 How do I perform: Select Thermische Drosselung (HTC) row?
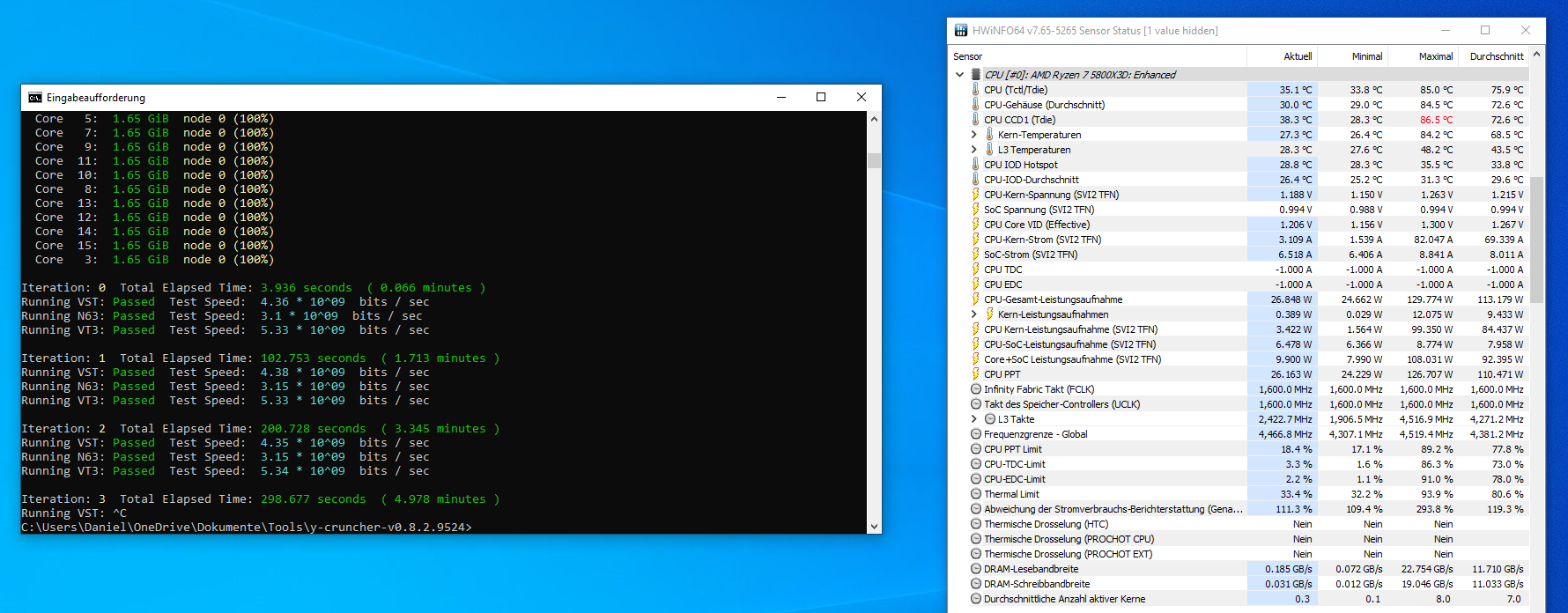(1239, 524)
